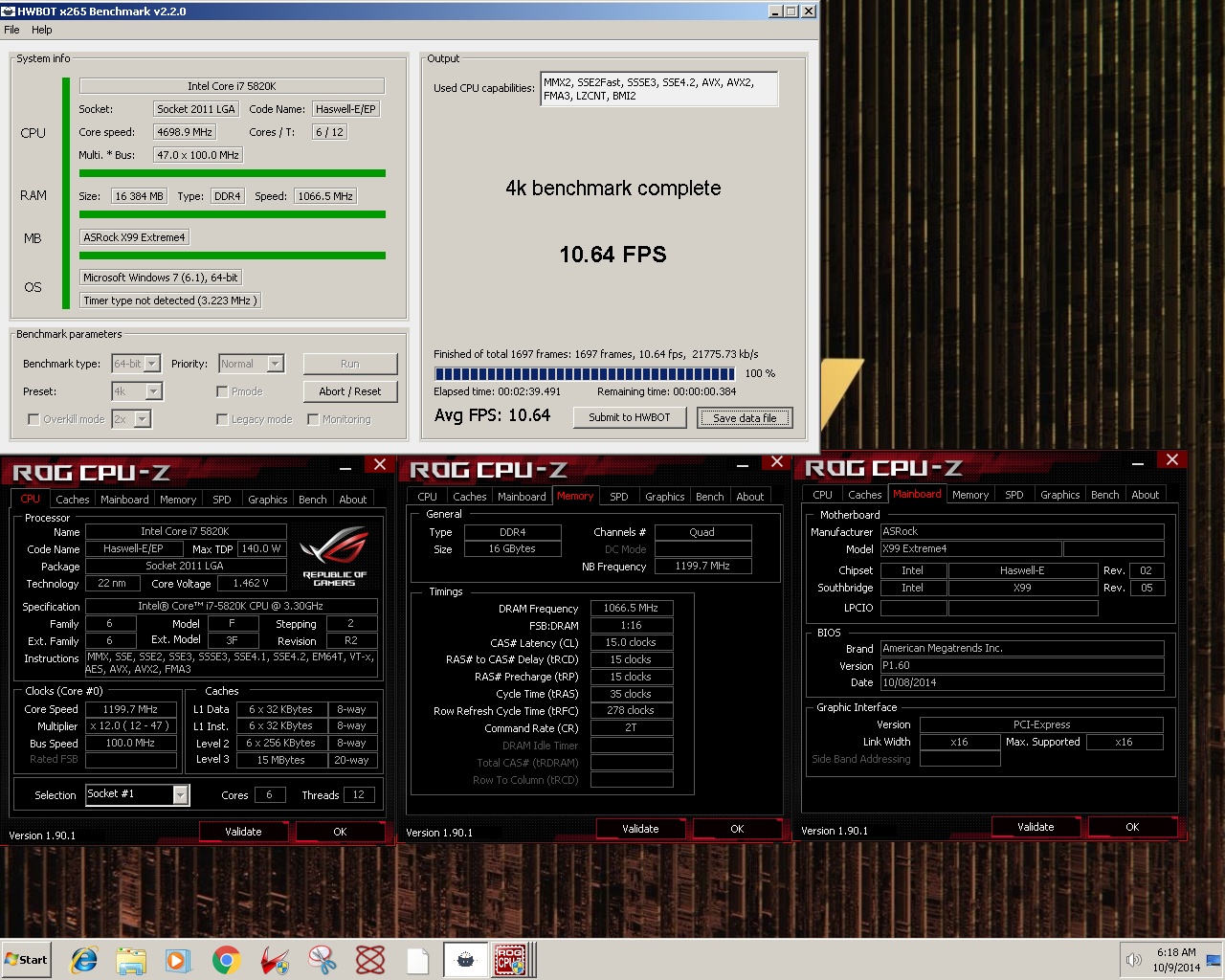This screenshot has width=1225, height=980.
Task: Open Memory tab in right CPU-Z window
Action: 970,495
